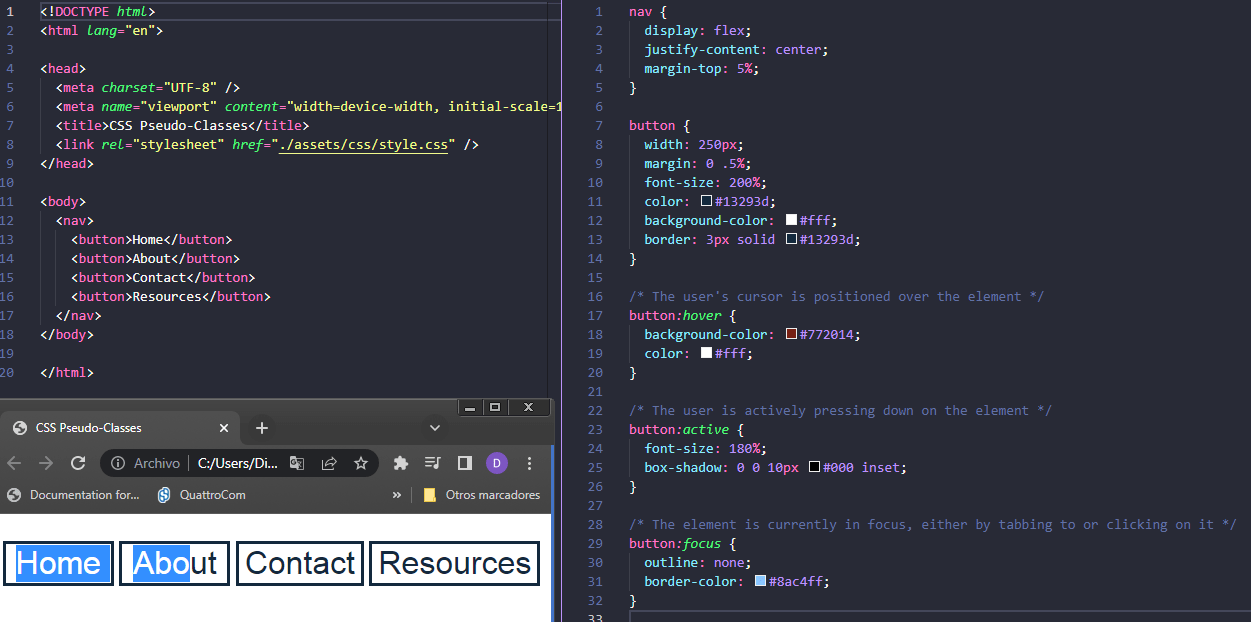
Task: Click the Home button on page
Action: pos(59,563)
